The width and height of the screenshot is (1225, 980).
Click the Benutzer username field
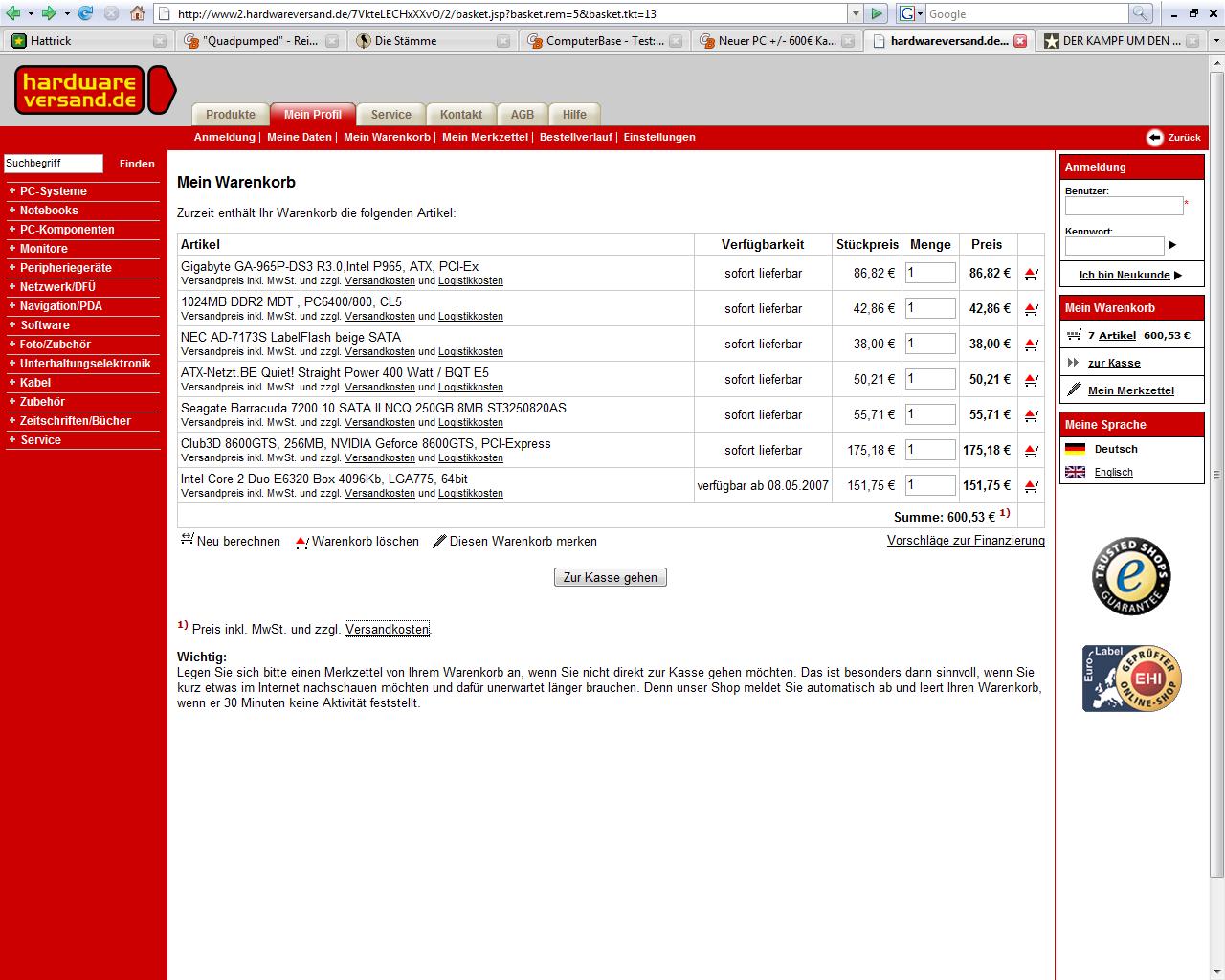(1124, 206)
